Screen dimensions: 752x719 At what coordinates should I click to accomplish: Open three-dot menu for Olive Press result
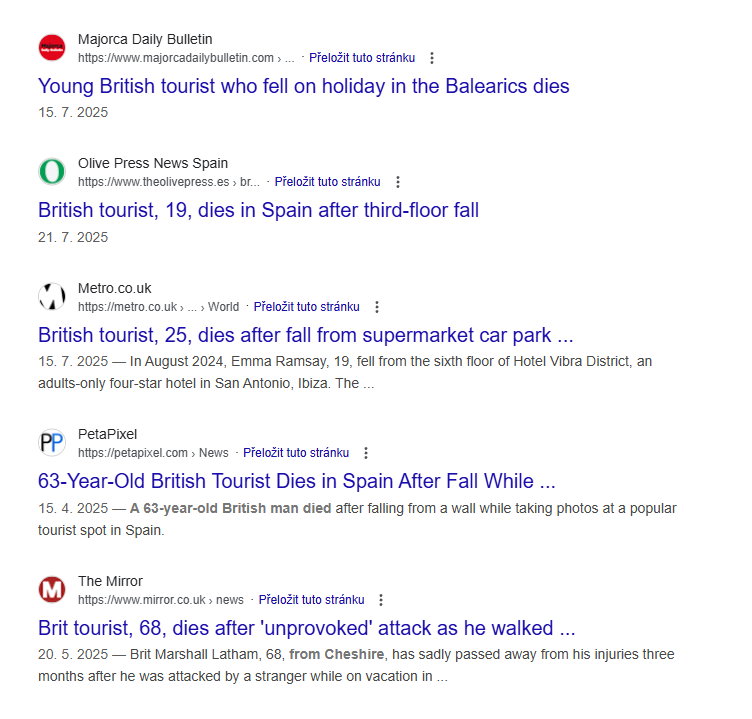(x=398, y=182)
